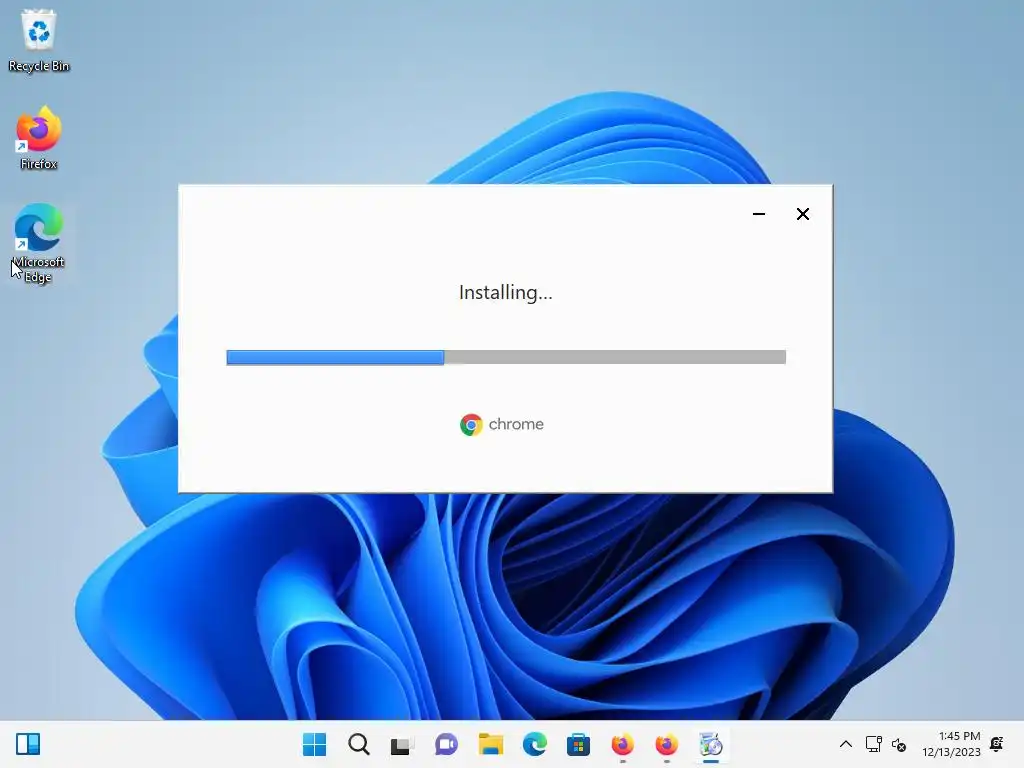Open the Recycle Bin desktop icon

click(x=39, y=40)
